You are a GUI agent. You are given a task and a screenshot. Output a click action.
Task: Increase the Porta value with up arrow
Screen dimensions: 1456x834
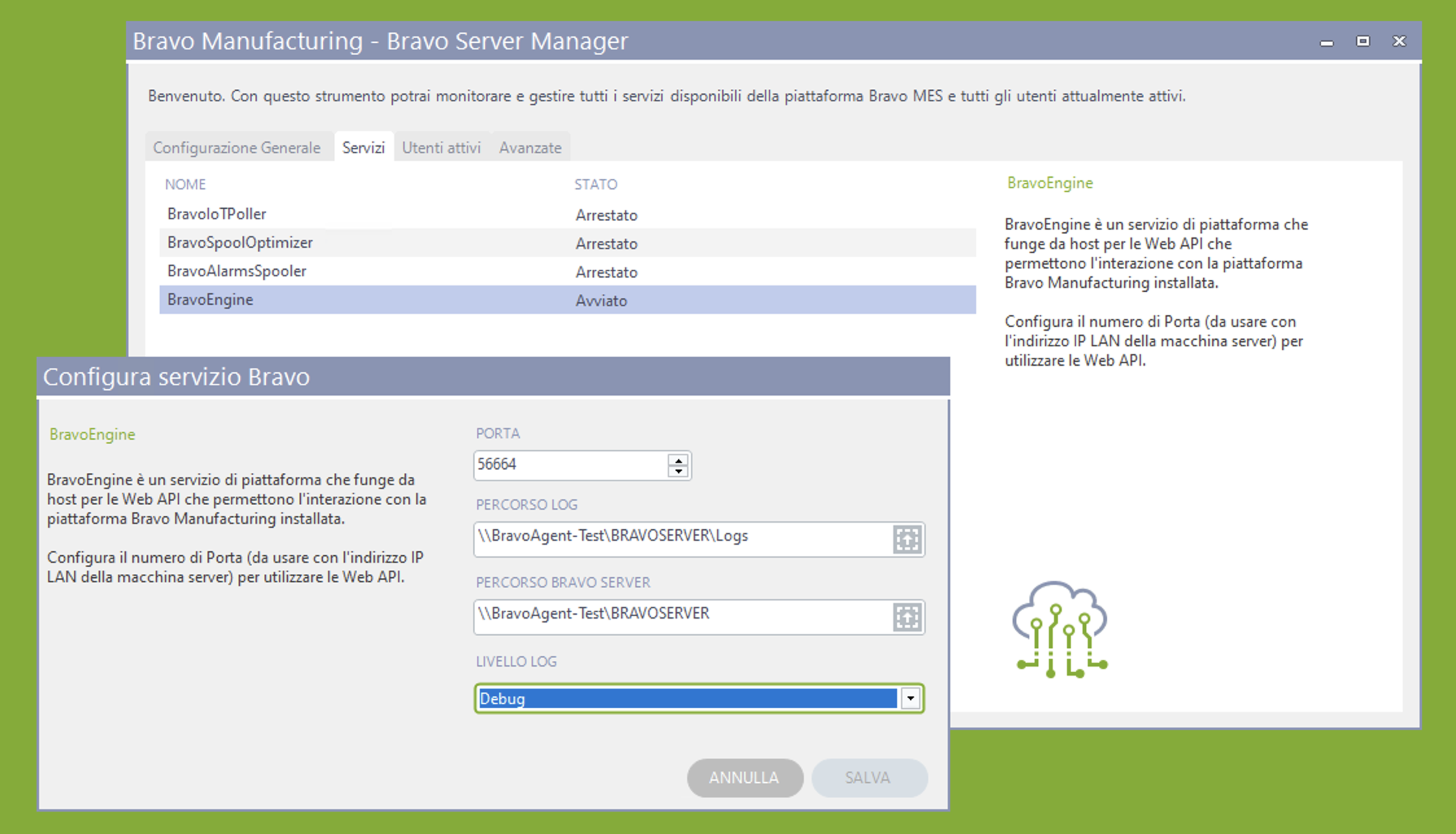click(x=678, y=460)
